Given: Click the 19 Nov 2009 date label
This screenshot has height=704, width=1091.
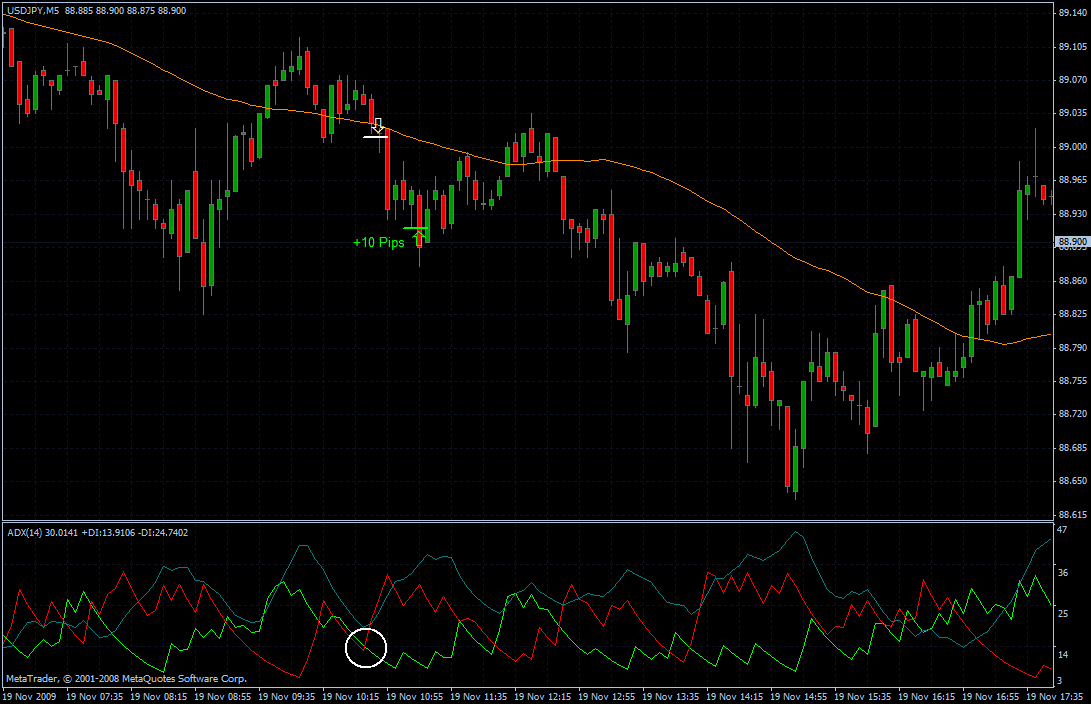Looking at the screenshot, I should coord(30,696).
